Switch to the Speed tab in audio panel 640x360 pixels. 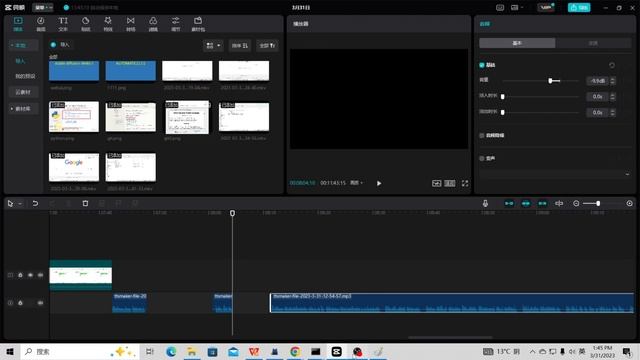tap(593, 43)
